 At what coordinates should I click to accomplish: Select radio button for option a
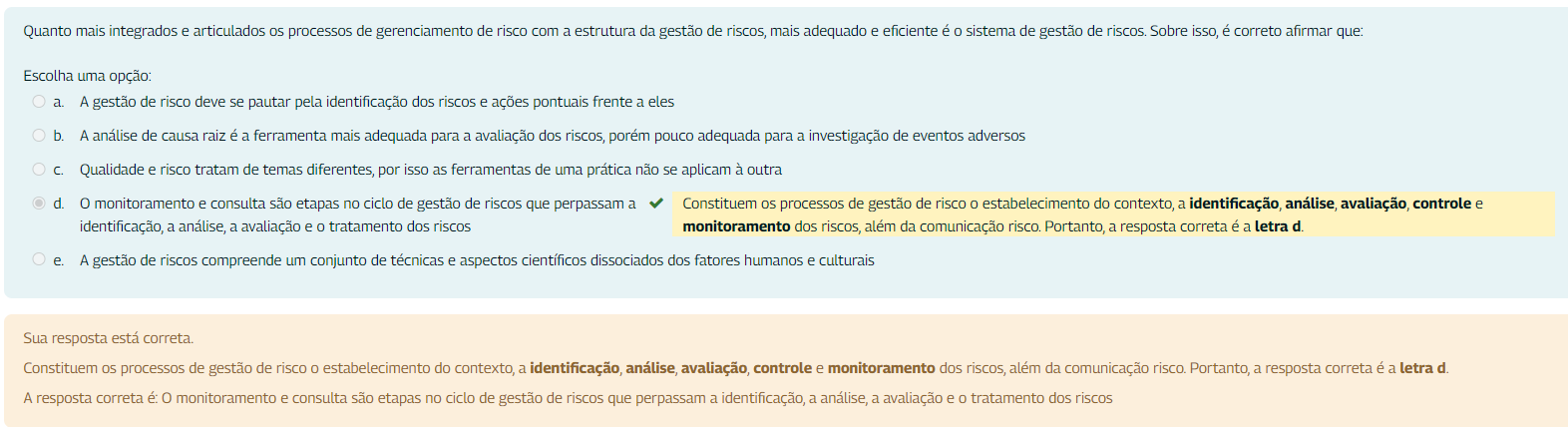click(x=39, y=101)
